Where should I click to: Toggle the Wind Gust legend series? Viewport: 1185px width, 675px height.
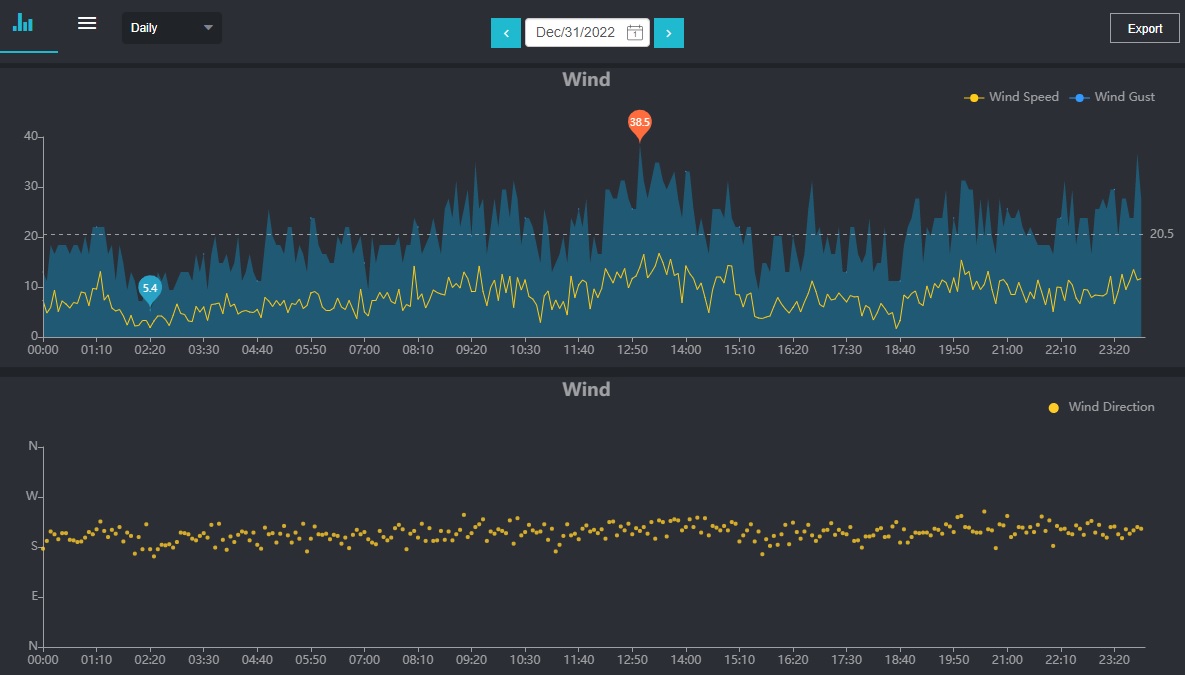1124,97
